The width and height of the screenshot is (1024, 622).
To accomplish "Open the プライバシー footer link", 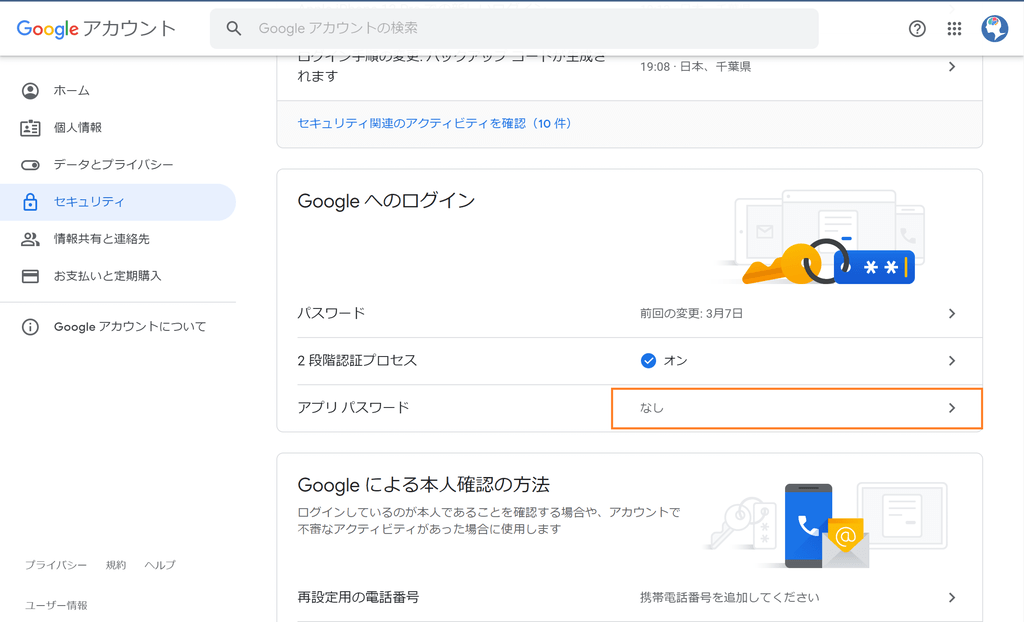I will [x=56, y=565].
